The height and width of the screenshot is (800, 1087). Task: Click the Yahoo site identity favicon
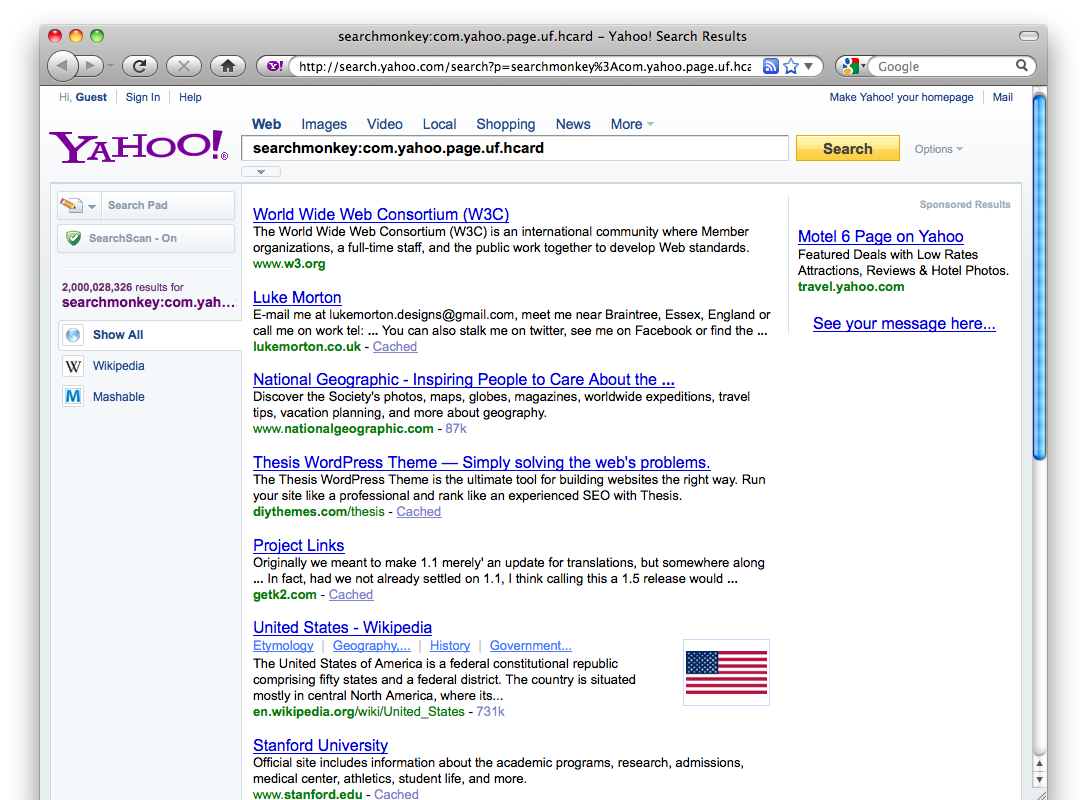275,66
